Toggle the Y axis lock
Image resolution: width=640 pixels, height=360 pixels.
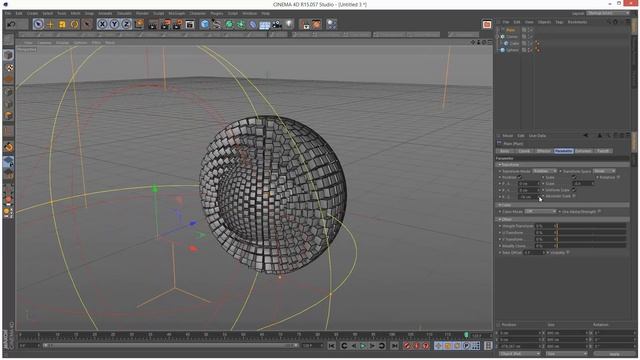tap(115, 24)
